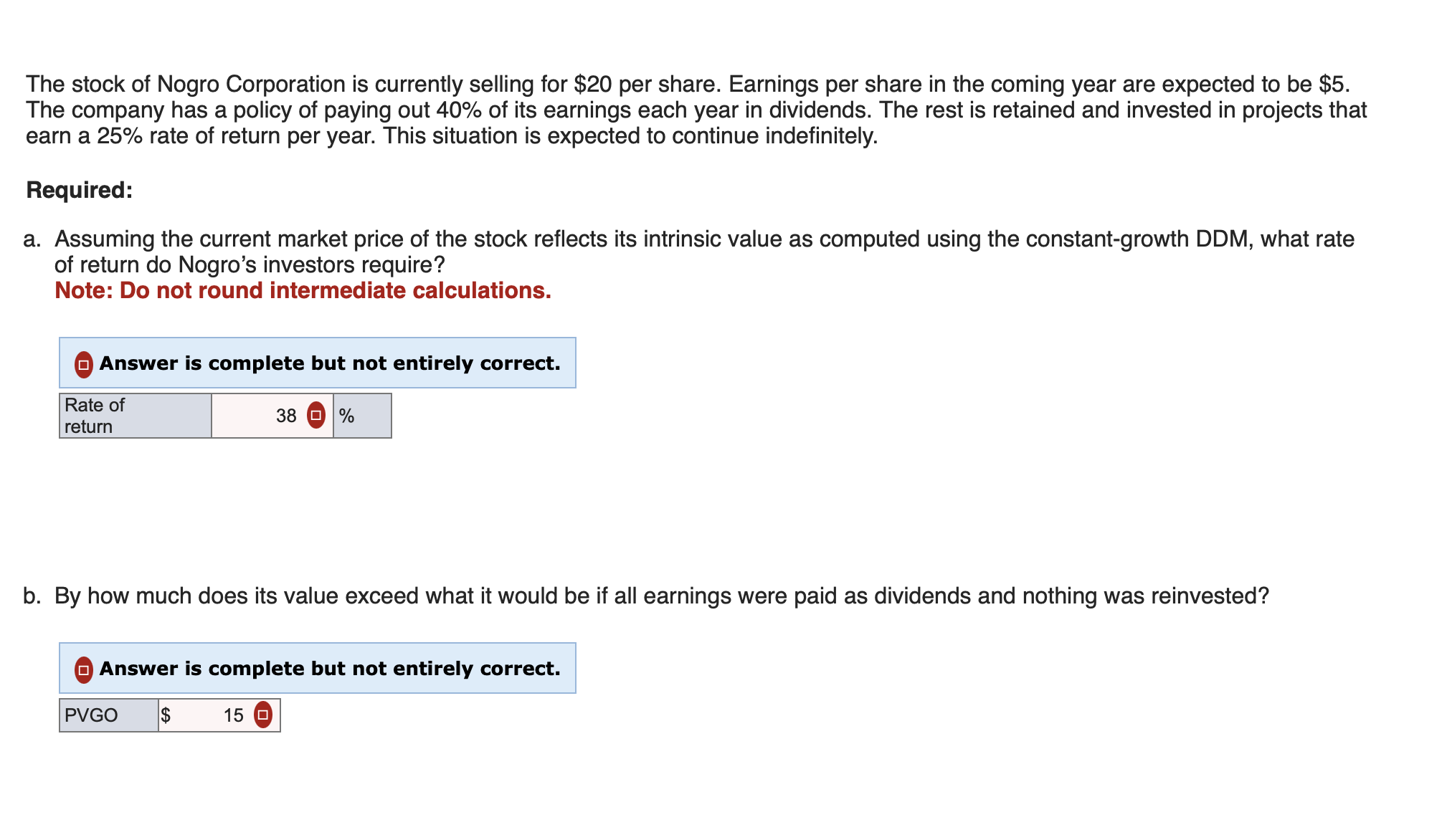Click the question b text about reinvested earnings
1447x840 pixels.
pyautogui.click(x=662, y=596)
